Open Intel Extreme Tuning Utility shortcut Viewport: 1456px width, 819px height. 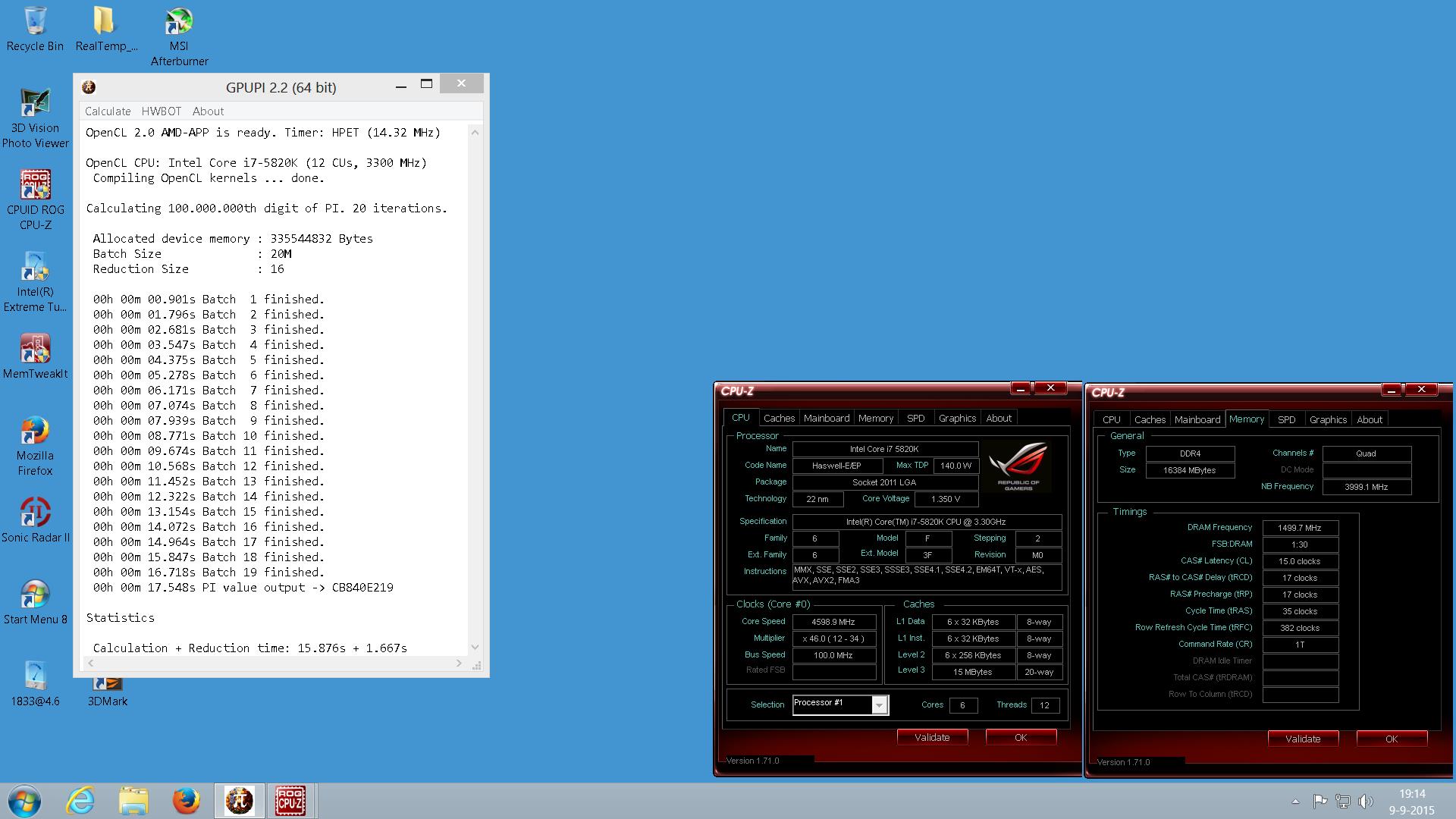(35, 282)
